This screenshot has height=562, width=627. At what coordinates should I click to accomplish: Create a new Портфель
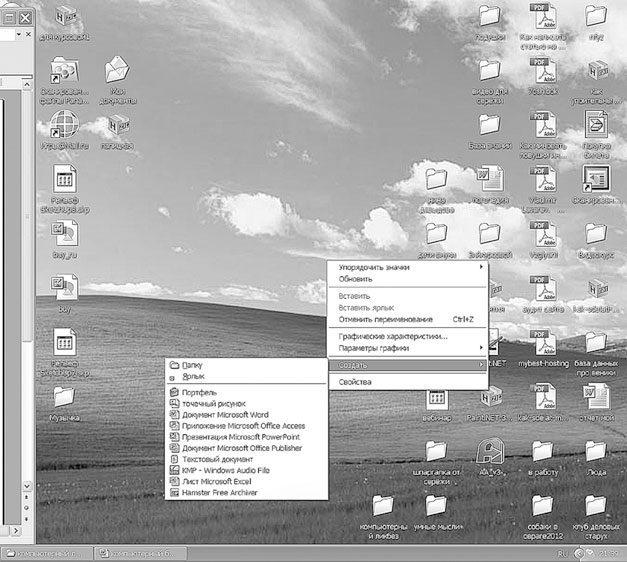(246, 392)
